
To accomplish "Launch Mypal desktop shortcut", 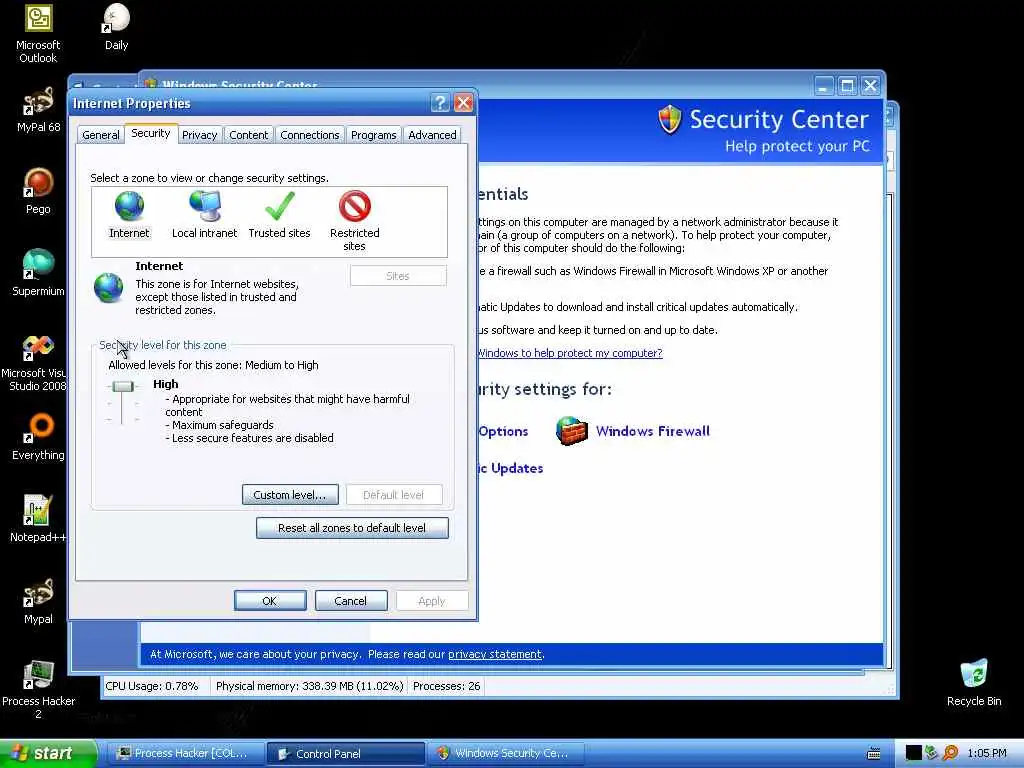I will [x=38, y=601].
